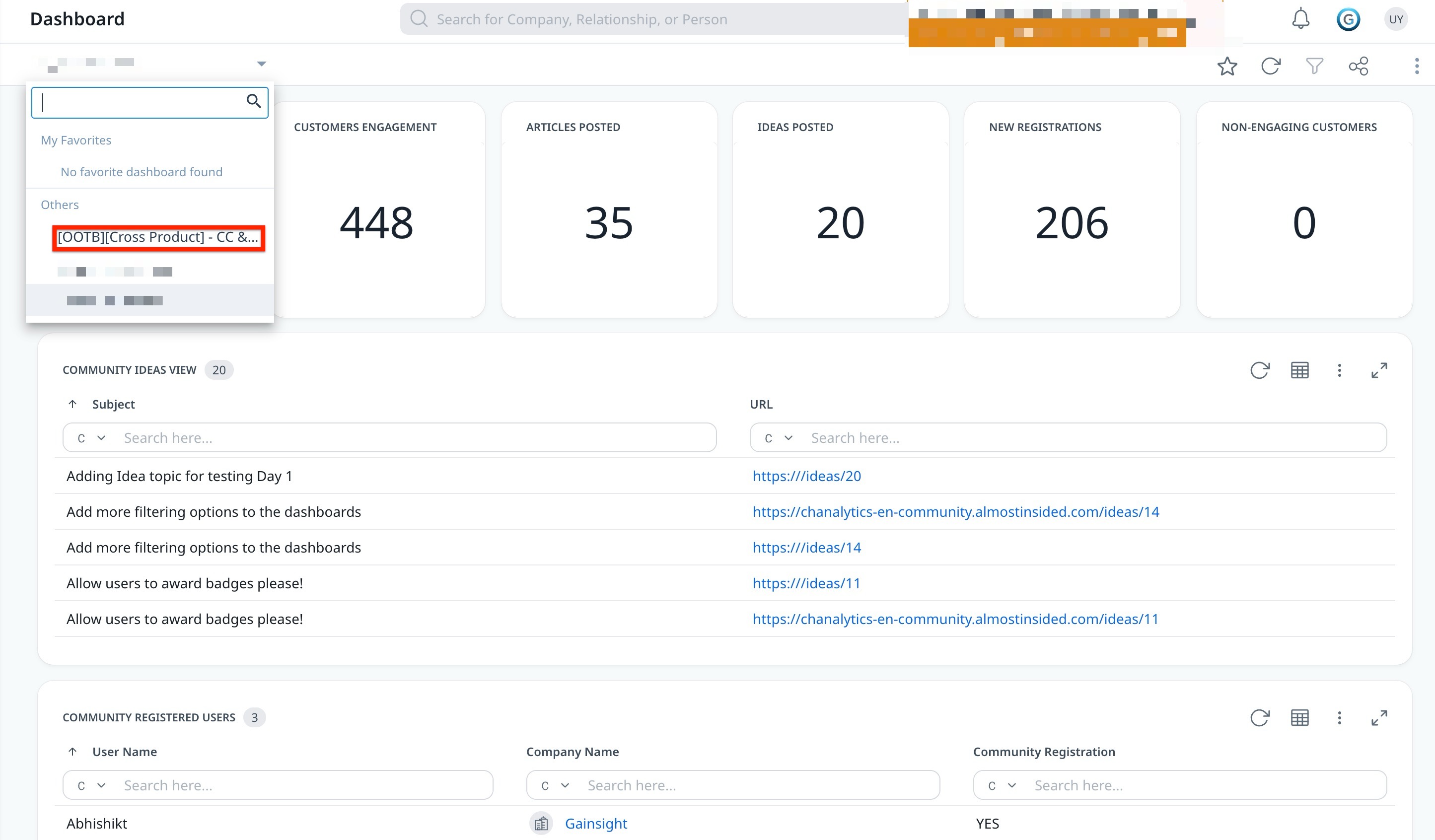Click the expand icon on Community Ideas View
This screenshot has width=1435, height=840.
tap(1379, 370)
